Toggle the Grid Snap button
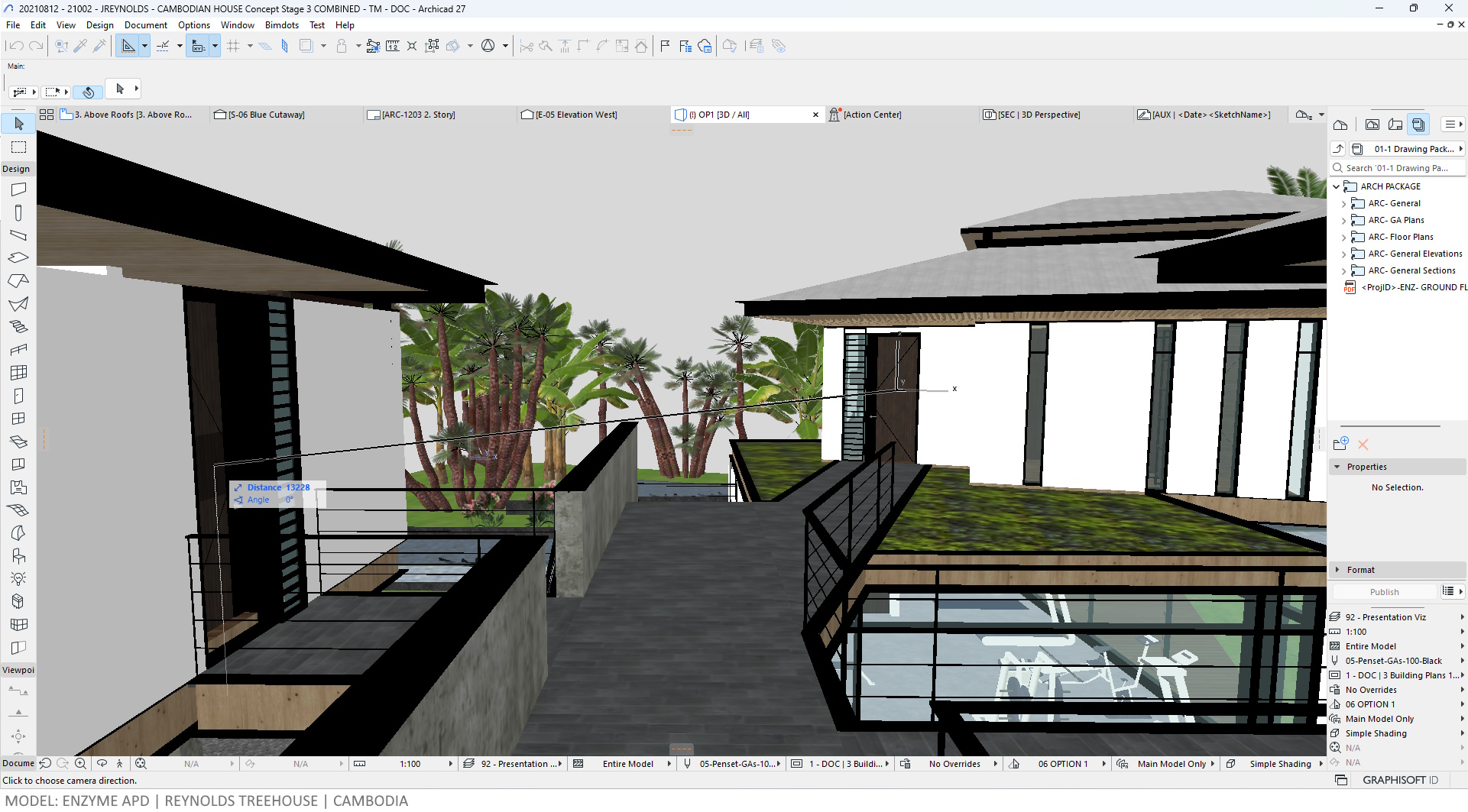The height and width of the screenshot is (812, 1468). (x=233, y=46)
